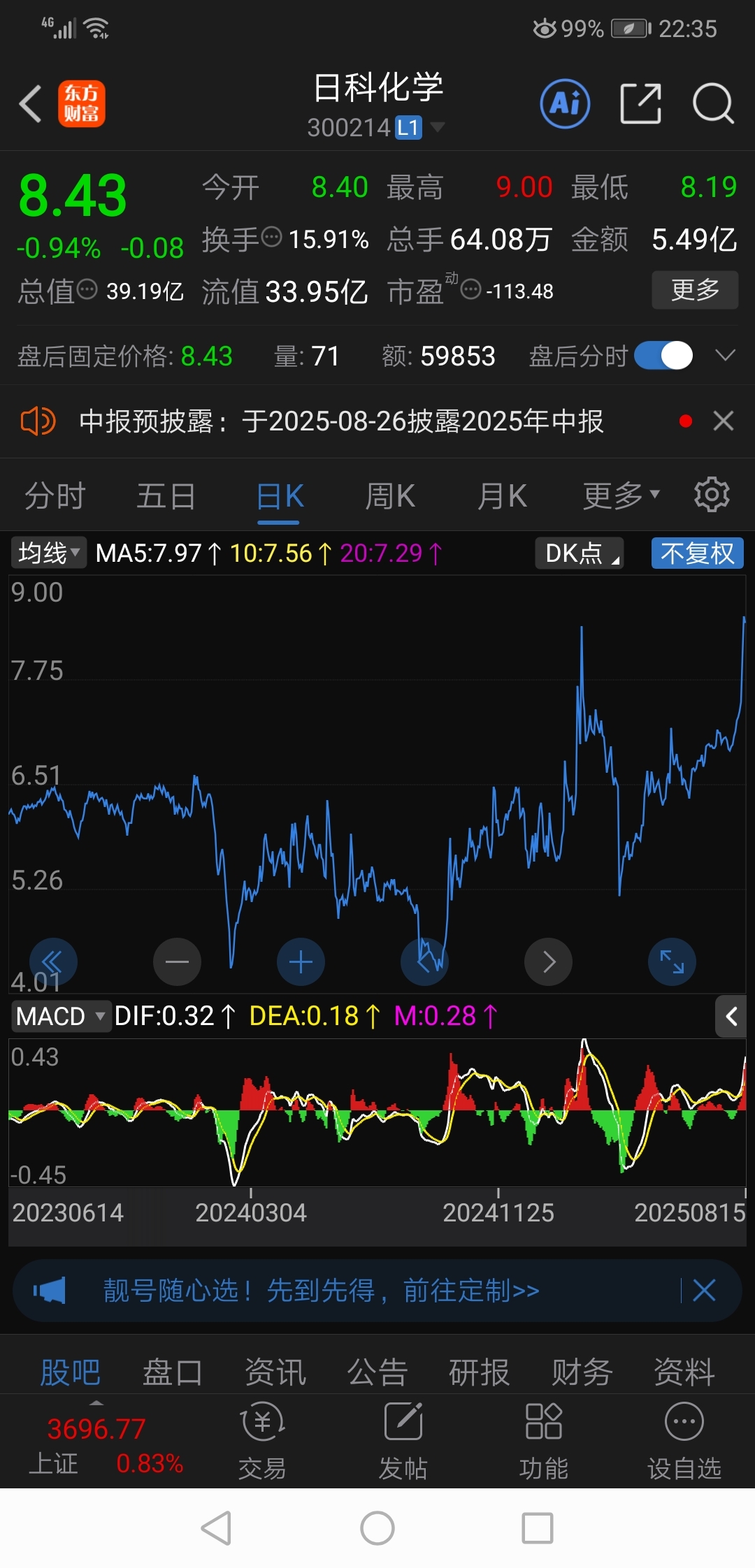Tap the 日科化学 stock title
Image resolution: width=755 pixels, height=1568 pixels.
pos(378,88)
